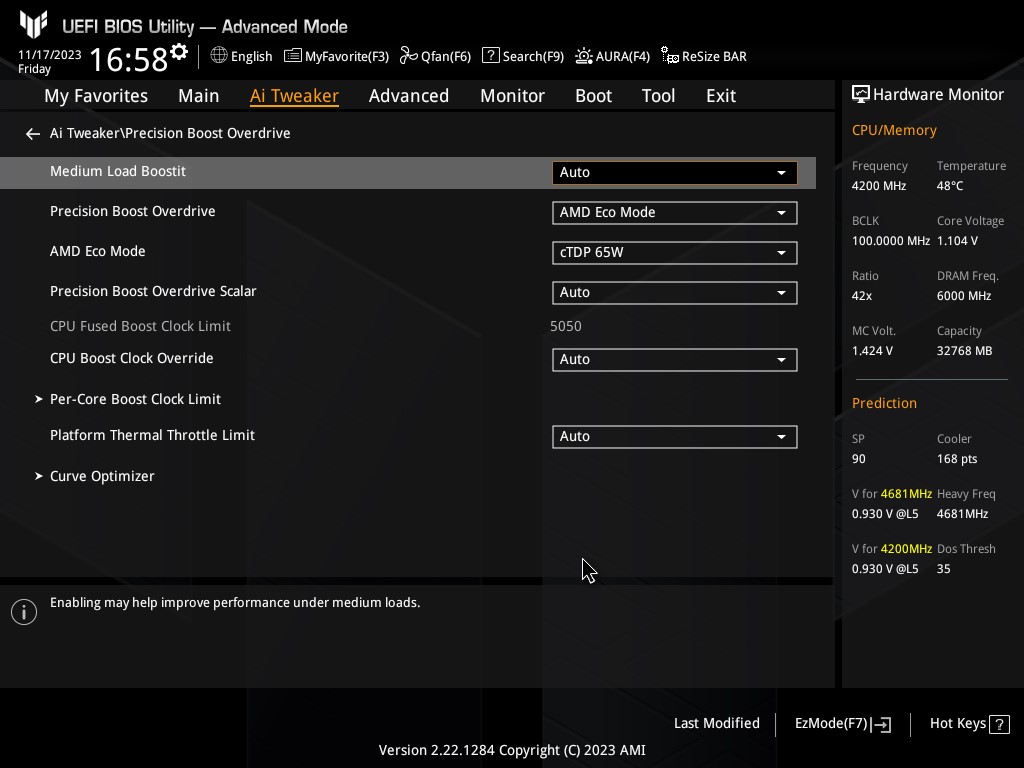Click the 1.104 V core voltage

pyautogui.click(x=957, y=241)
